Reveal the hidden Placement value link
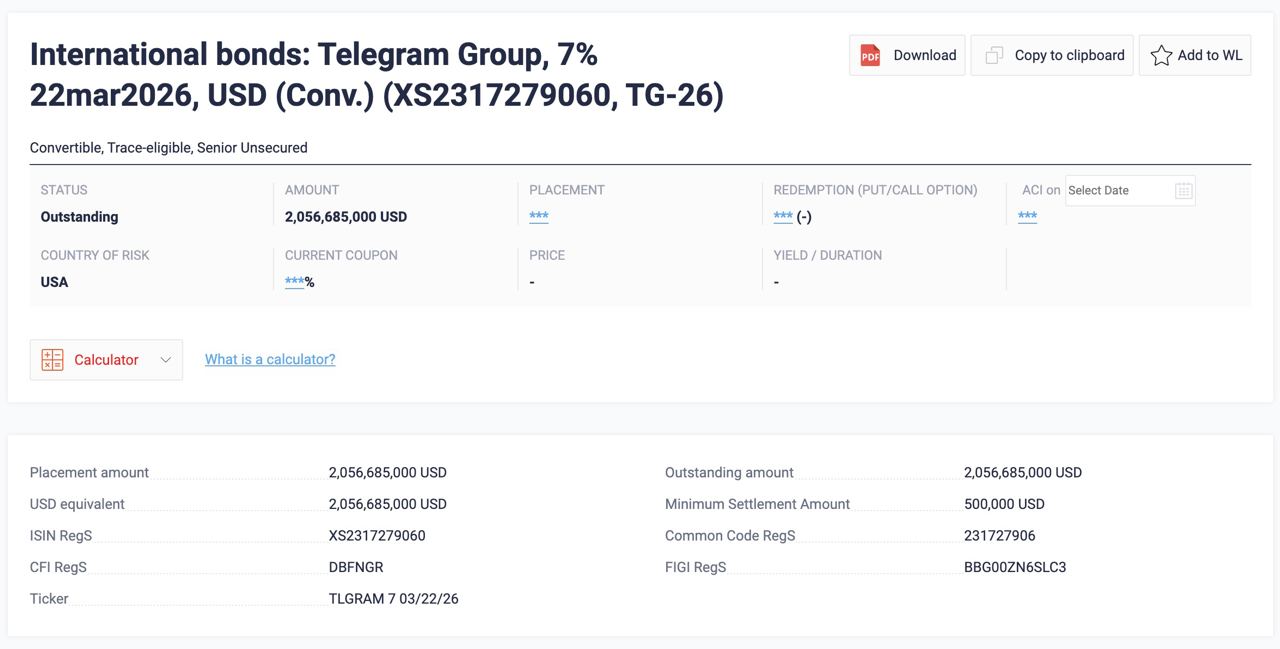 539,217
